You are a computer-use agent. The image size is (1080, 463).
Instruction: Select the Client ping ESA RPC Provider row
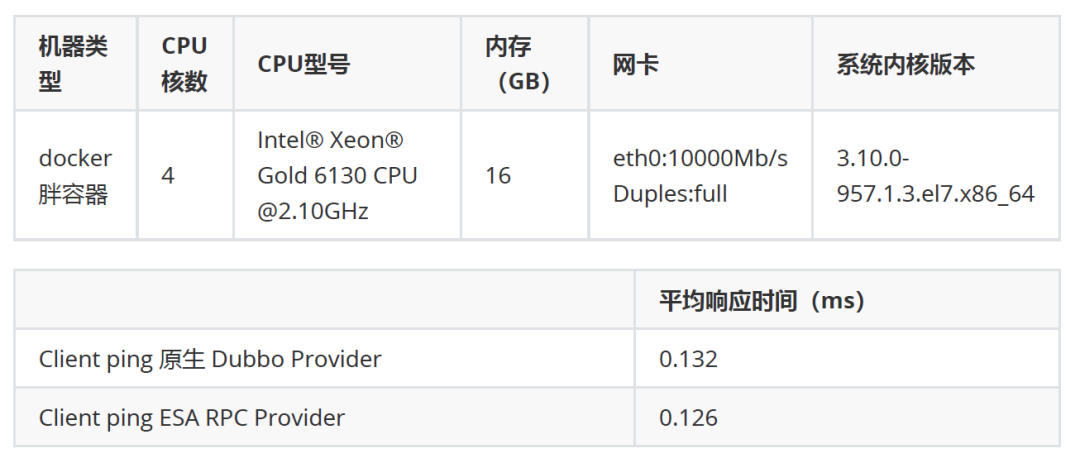192,417
